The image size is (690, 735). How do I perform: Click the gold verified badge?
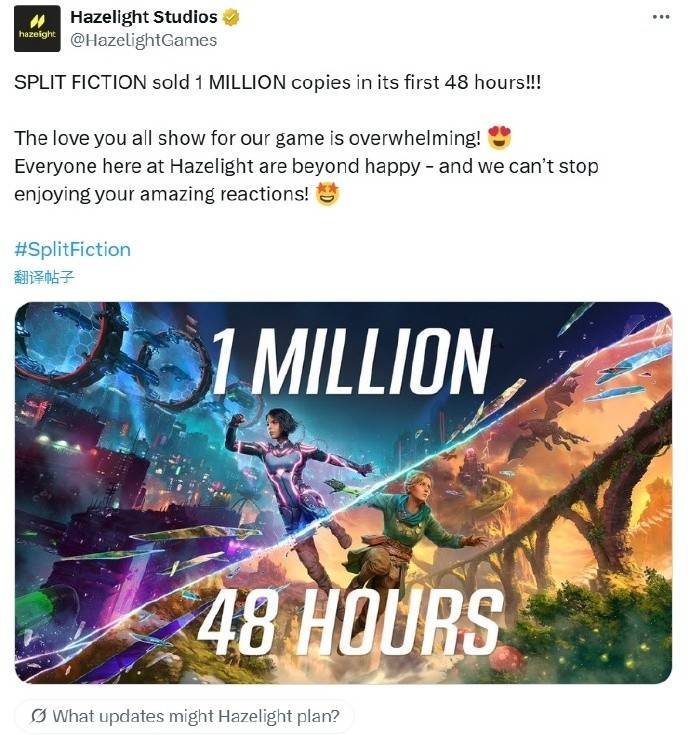point(230,17)
